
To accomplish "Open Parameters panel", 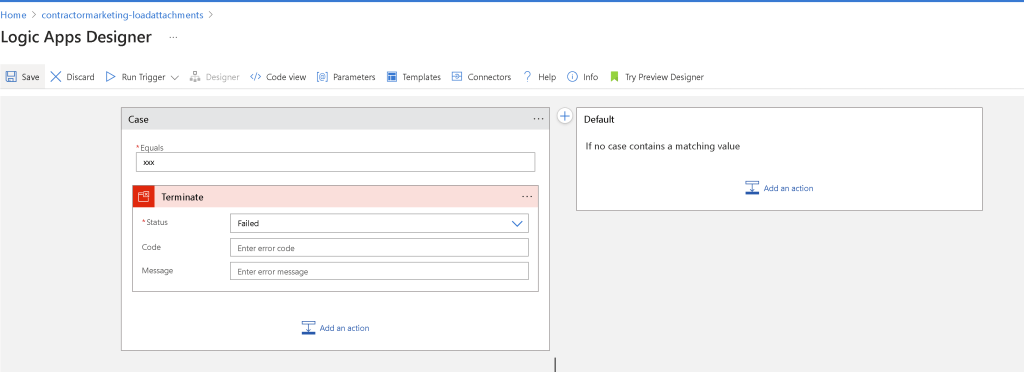I will click(346, 76).
